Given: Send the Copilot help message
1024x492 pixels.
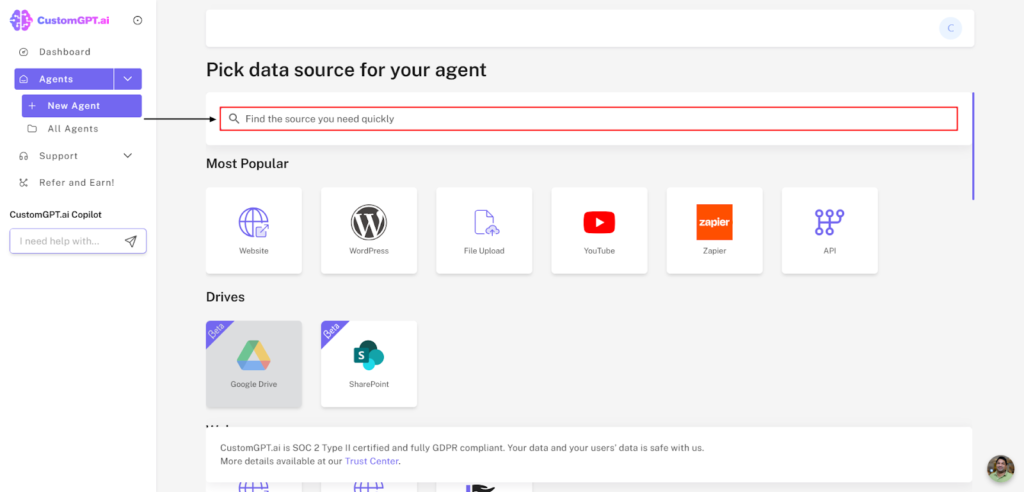Looking at the screenshot, I should point(131,241).
